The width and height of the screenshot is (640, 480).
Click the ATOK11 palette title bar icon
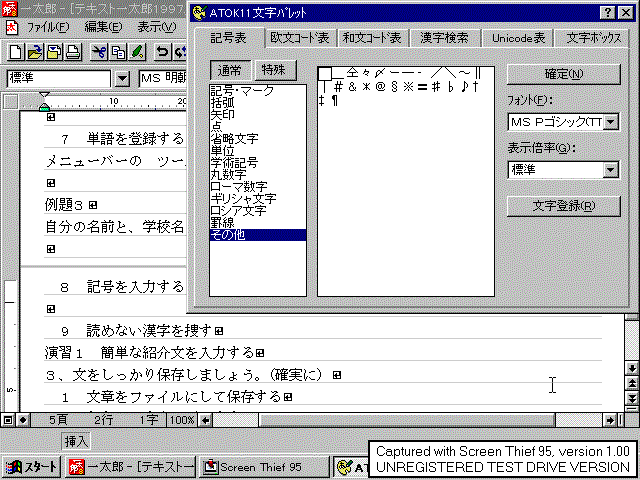coord(199,13)
